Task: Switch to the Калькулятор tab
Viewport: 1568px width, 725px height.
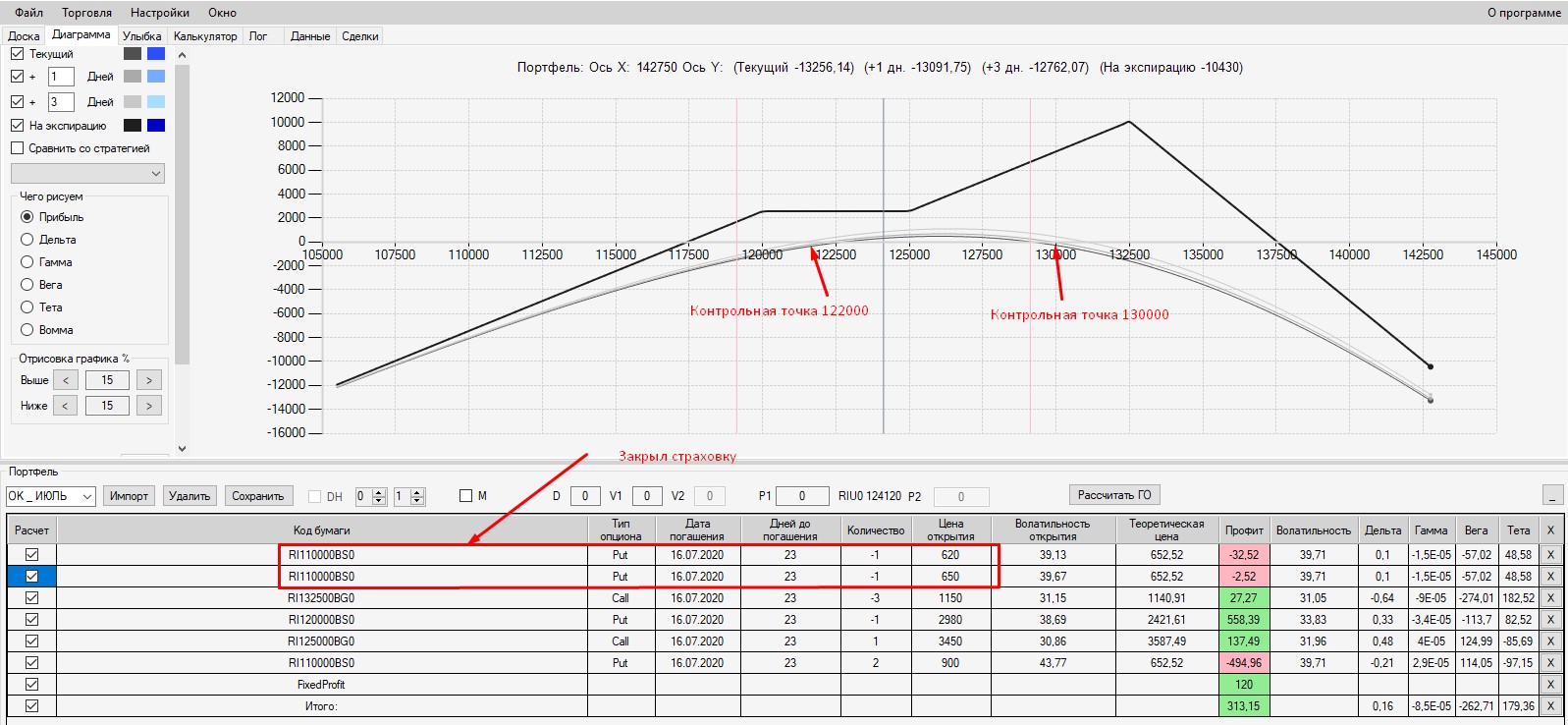Action: pos(205,36)
